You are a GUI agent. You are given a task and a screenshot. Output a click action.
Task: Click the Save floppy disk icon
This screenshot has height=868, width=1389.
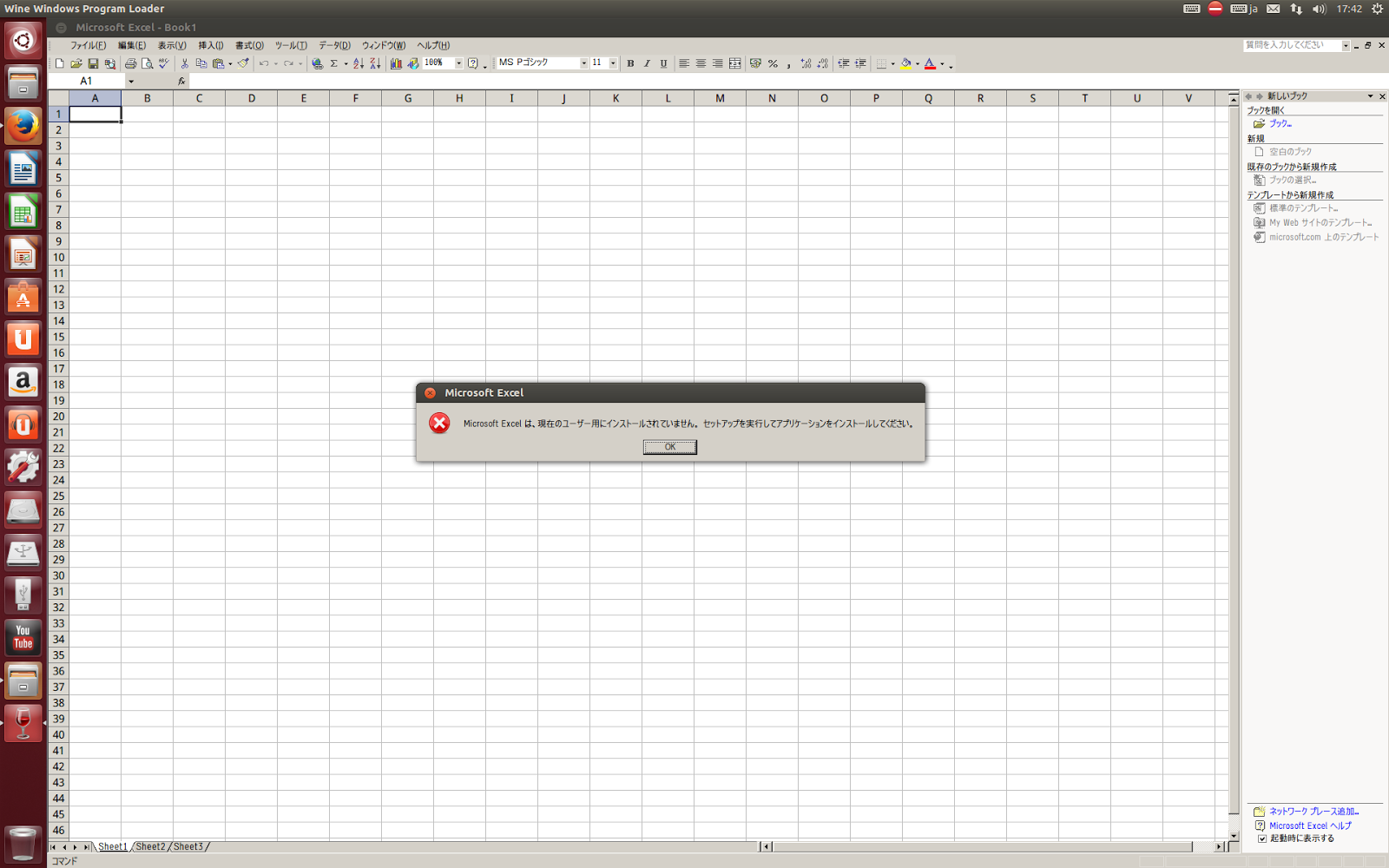93,63
